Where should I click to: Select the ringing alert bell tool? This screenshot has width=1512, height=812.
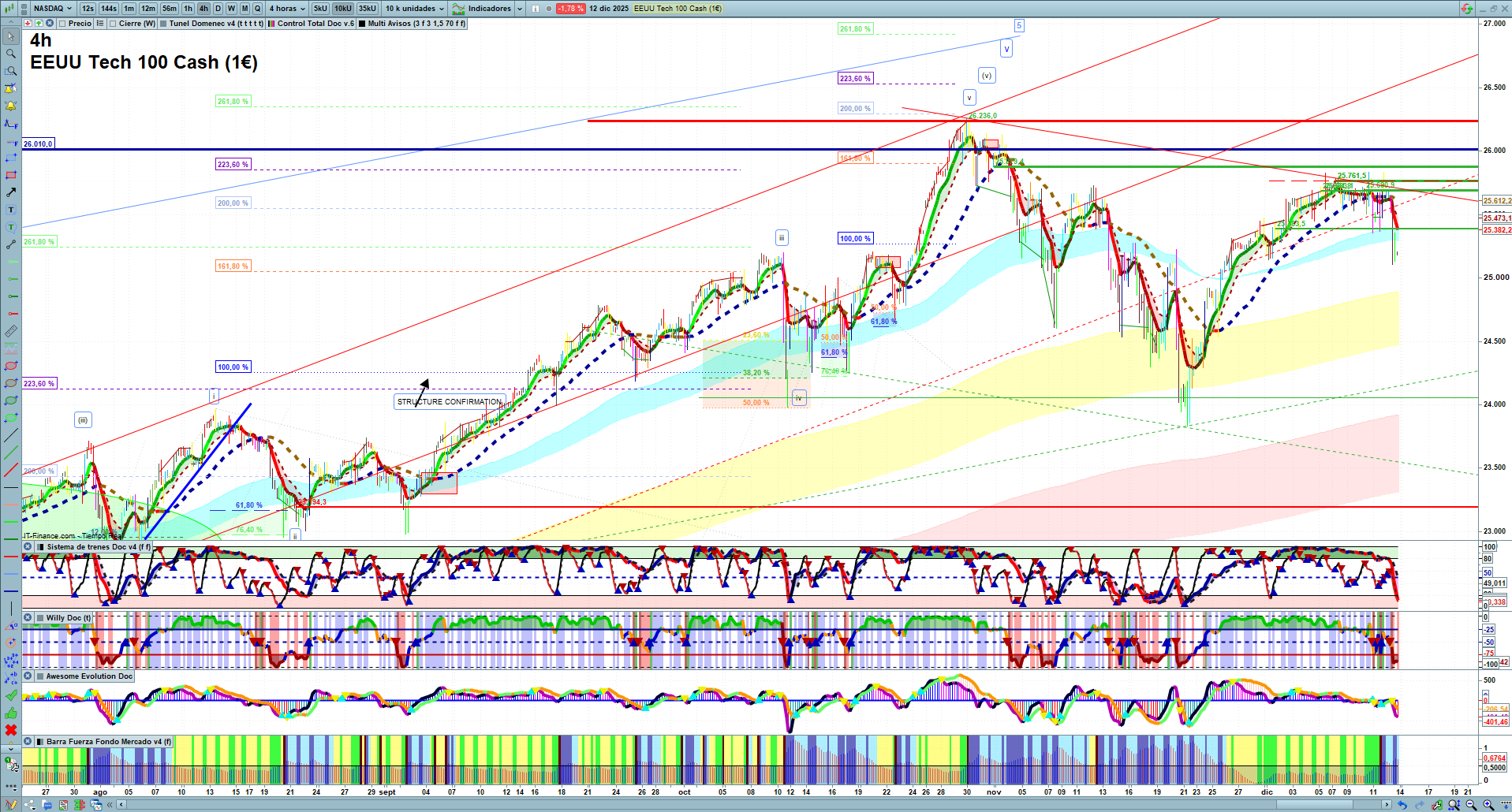coord(11,106)
